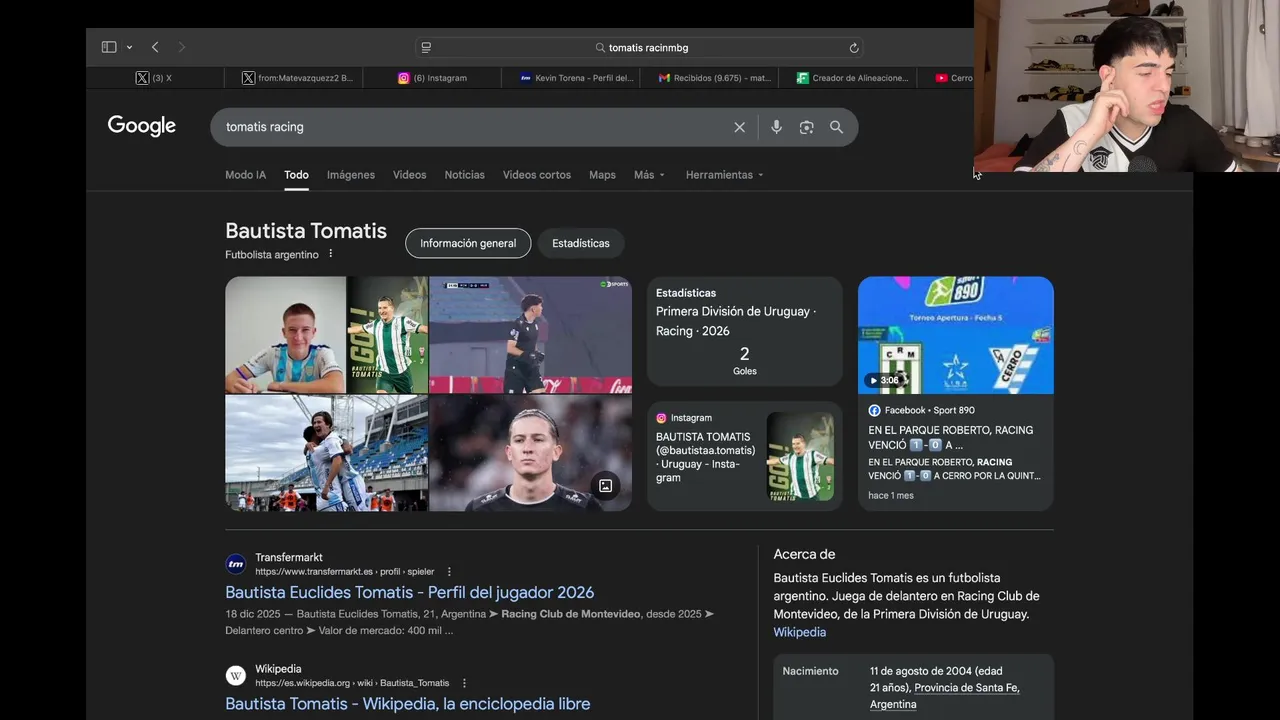The height and width of the screenshot is (720, 1280).
Task: Open Transfermarkt result options menu
Action: point(449,572)
